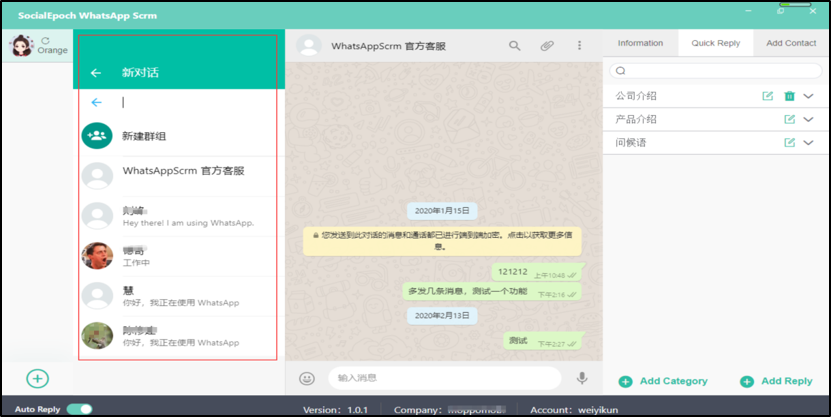Click the chat header contact avatar

pyautogui.click(x=309, y=46)
